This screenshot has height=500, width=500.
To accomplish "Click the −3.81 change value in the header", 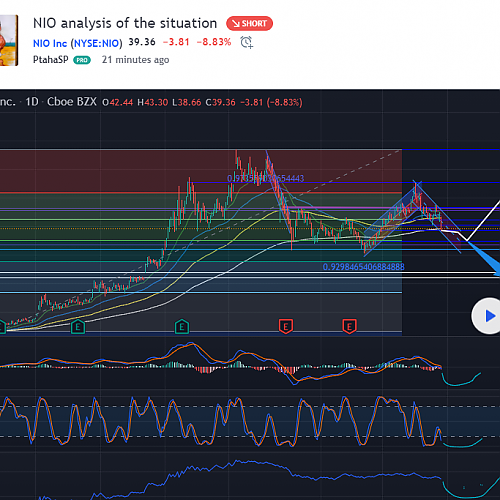I will [x=176, y=42].
